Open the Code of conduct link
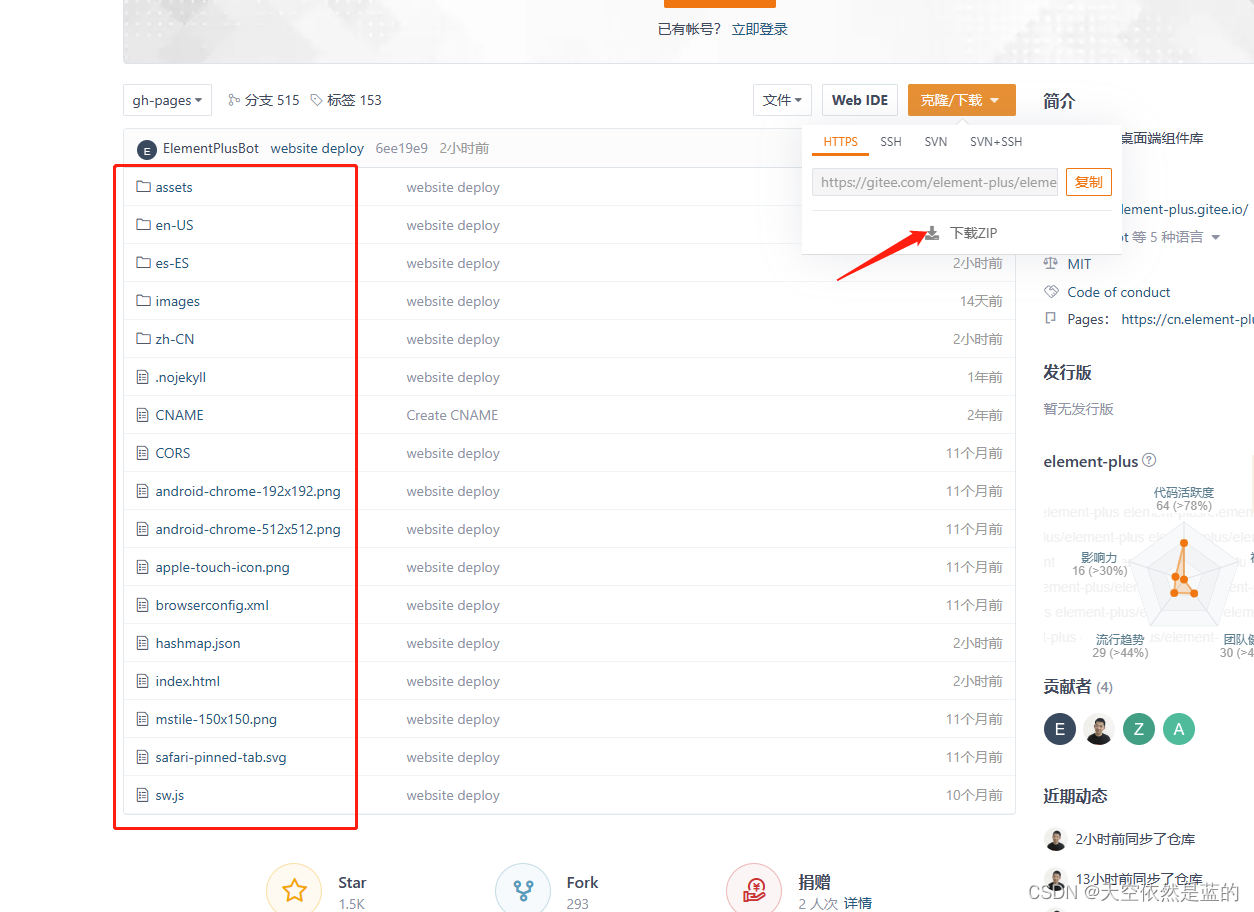Screen dimensions: 1254x912 pyautogui.click(x=1119, y=292)
